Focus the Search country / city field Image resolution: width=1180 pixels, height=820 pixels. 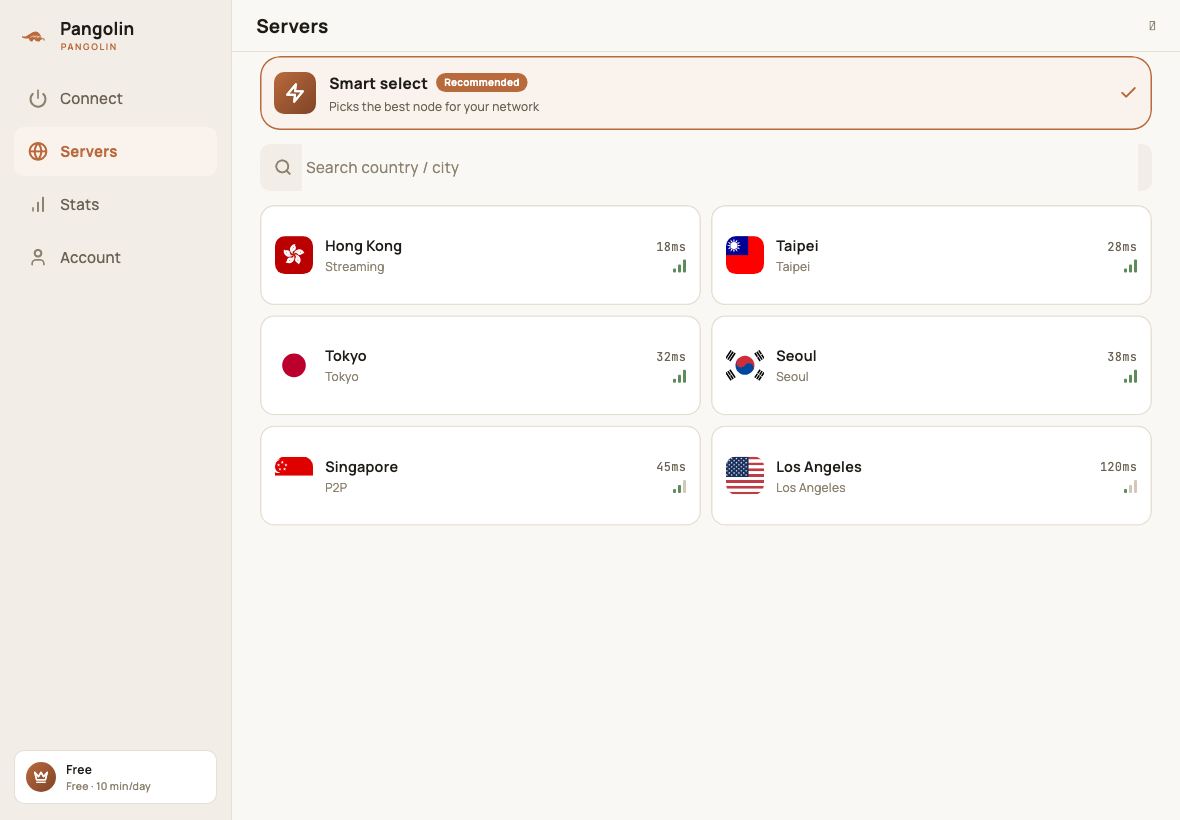click(705, 168)
